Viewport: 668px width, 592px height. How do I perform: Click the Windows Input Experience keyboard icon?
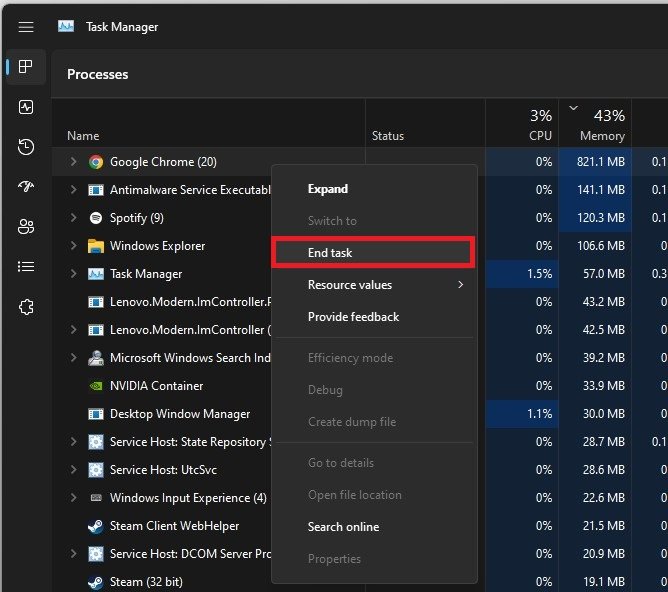[x=96, y=497]
